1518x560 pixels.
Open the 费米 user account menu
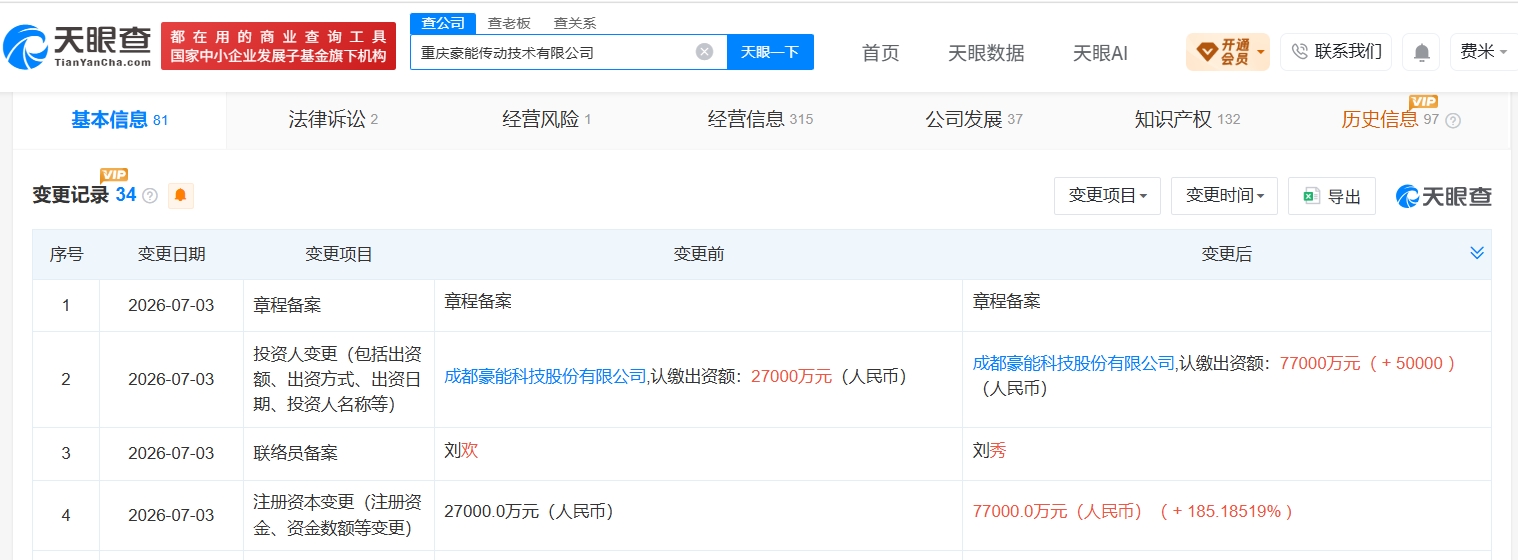click(x=1483, y=51)
